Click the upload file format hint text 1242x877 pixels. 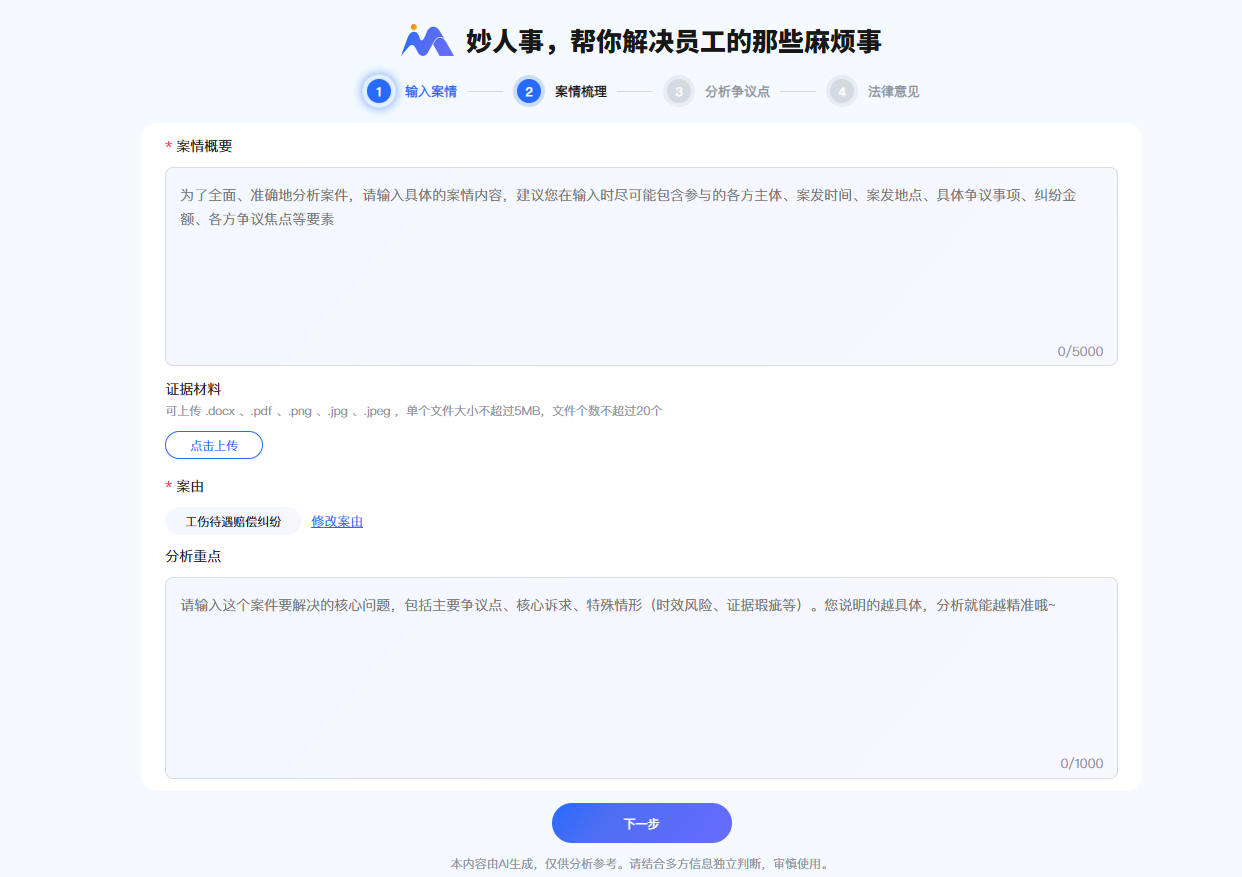(414, 411)
